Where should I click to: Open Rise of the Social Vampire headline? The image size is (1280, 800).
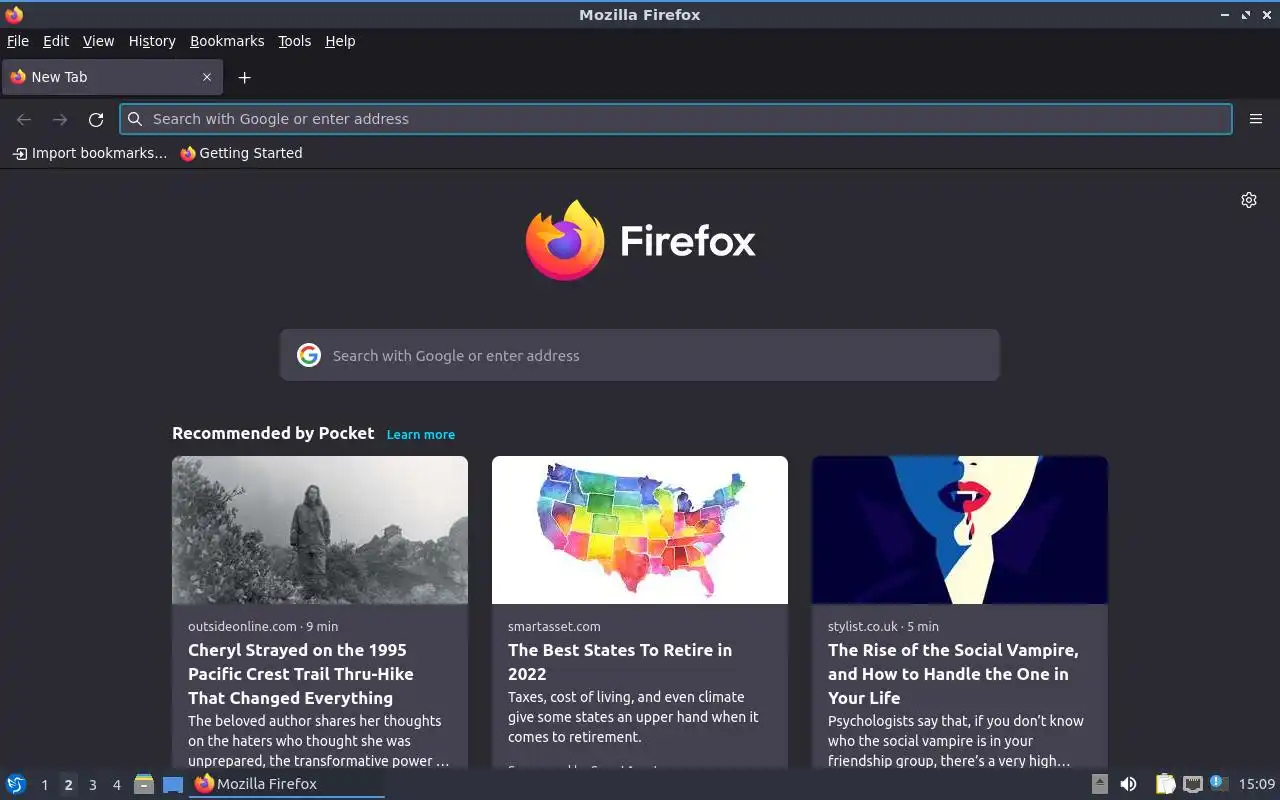click(x=953, y=674)
